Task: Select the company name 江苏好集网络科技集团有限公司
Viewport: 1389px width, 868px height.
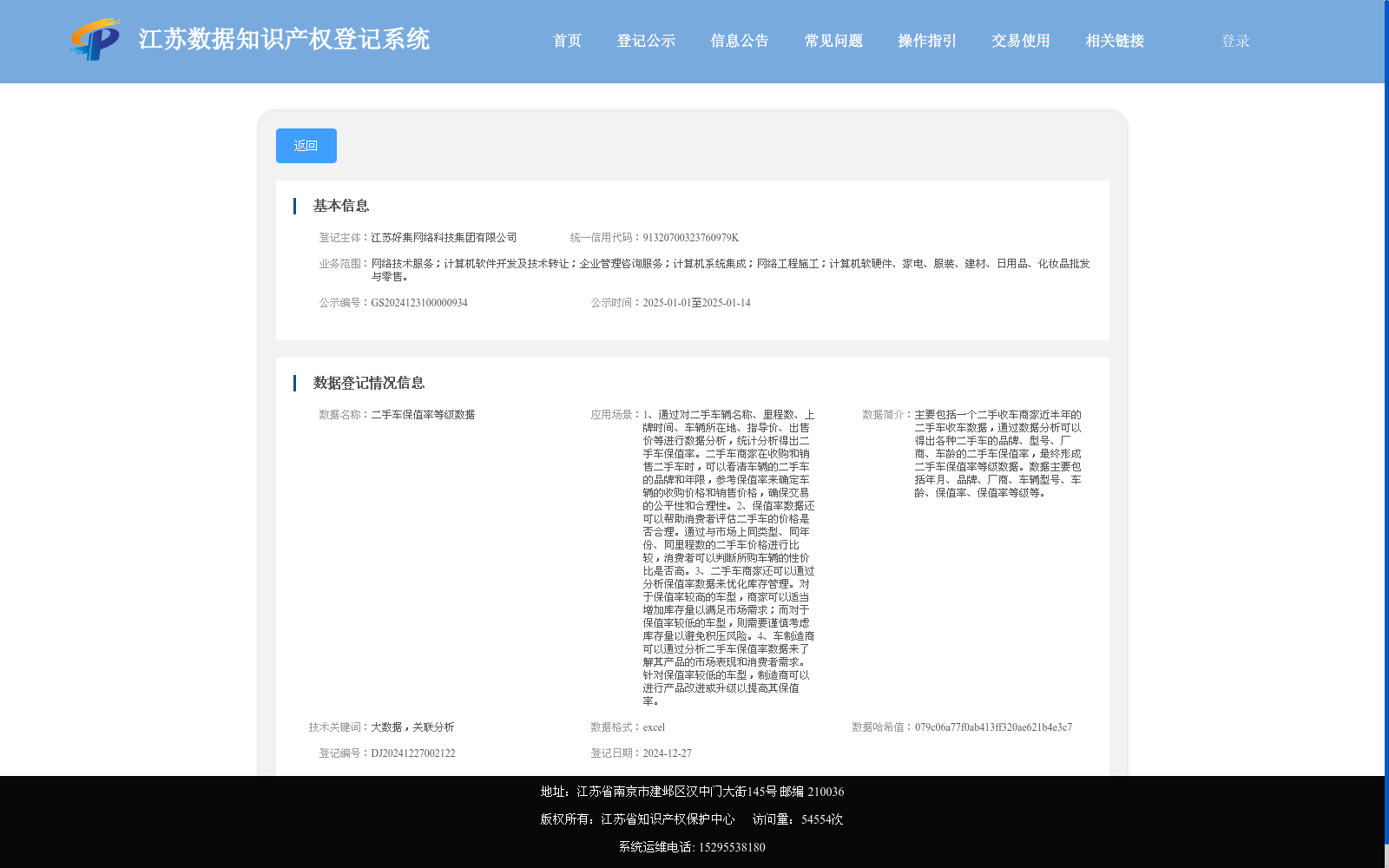Action: pyautogui.click(x=444, y=238)
